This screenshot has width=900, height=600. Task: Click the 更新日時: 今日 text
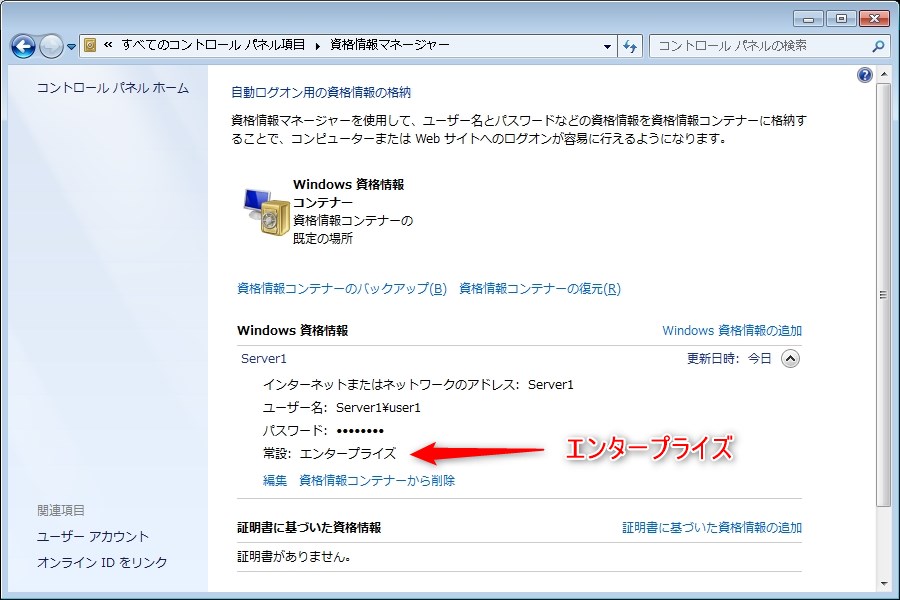(x=729, y=359)
